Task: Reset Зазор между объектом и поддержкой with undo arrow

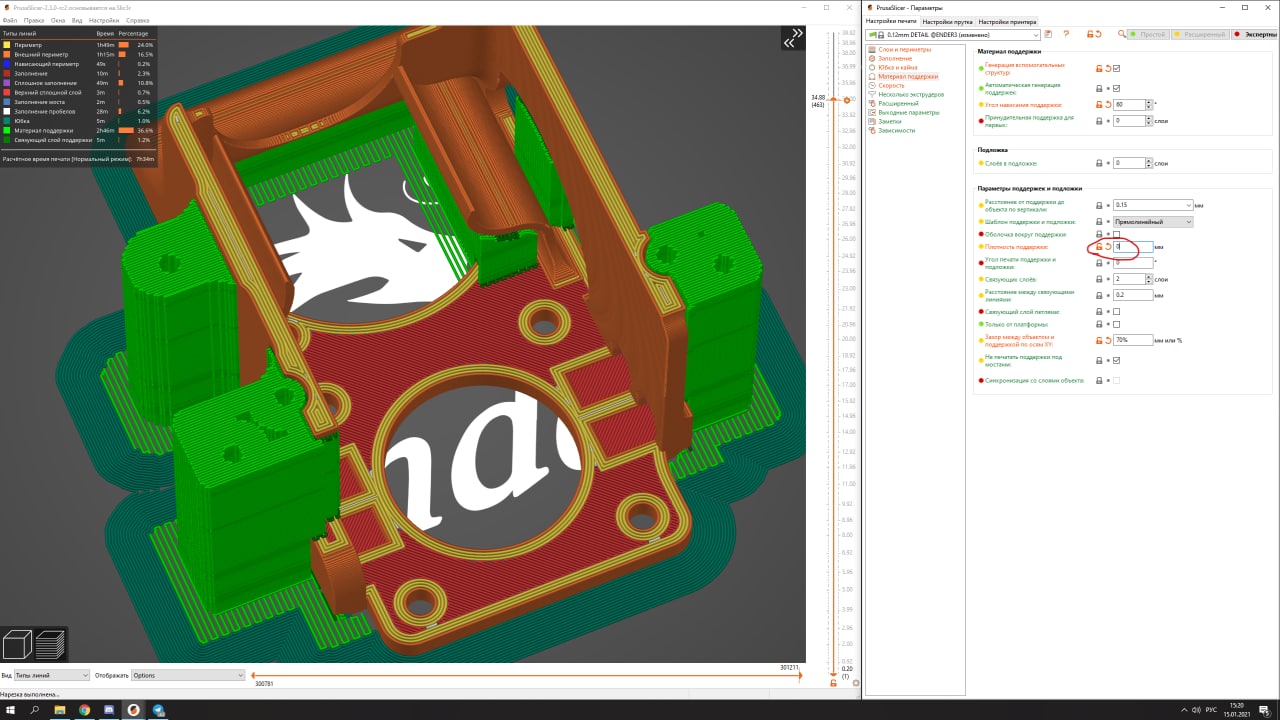Action: (x=1108, y=340)
